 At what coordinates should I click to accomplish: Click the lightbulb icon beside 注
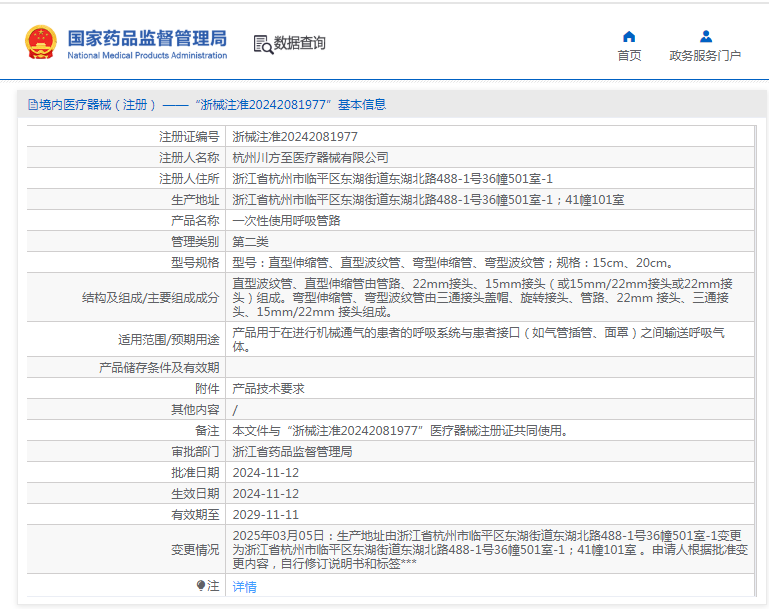pos(200,585)
